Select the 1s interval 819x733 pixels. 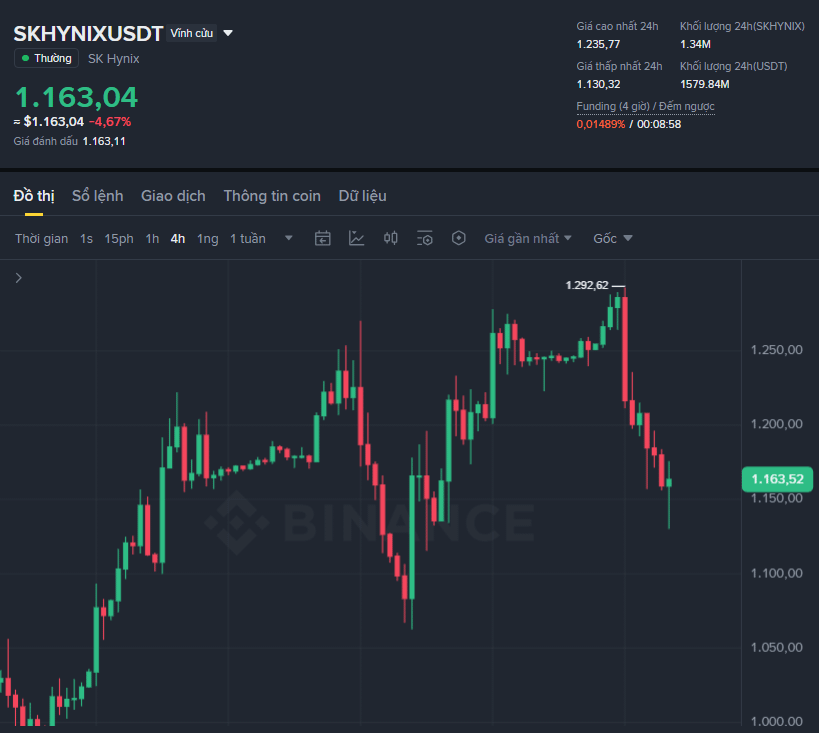coord(86,239)
